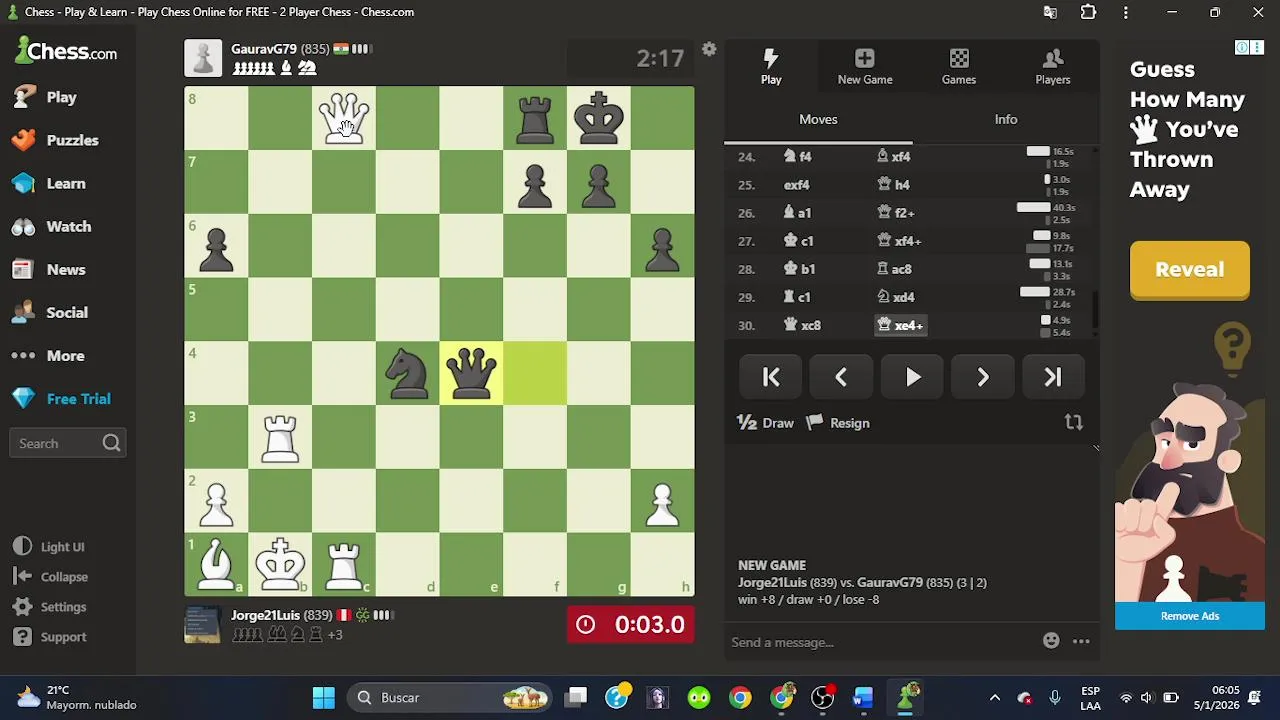Click the Chess.com logo

coord(66,51)
